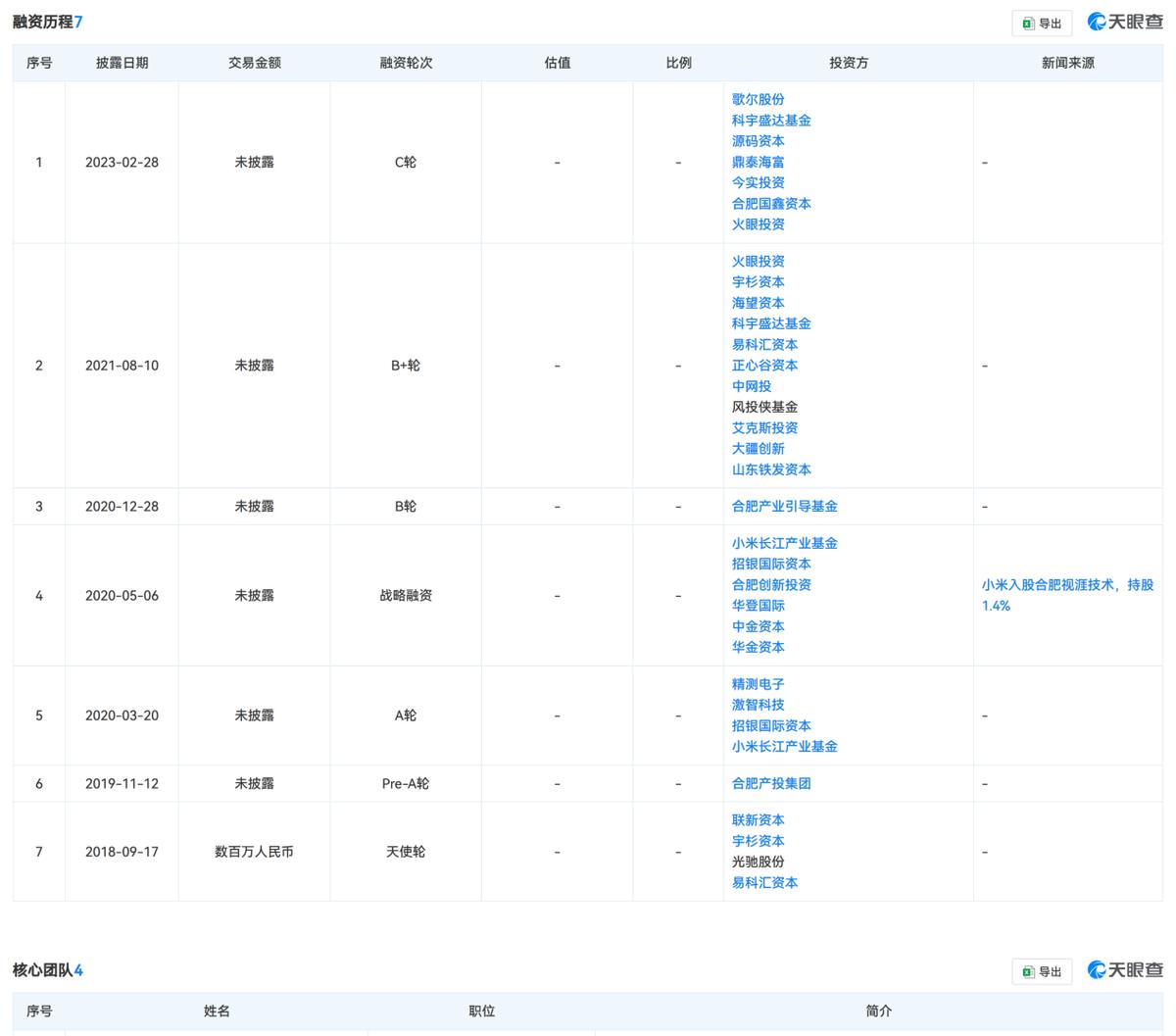Open investor 中网投
The width and height of the screenshot is (1176, 1036).
(751, 386)
